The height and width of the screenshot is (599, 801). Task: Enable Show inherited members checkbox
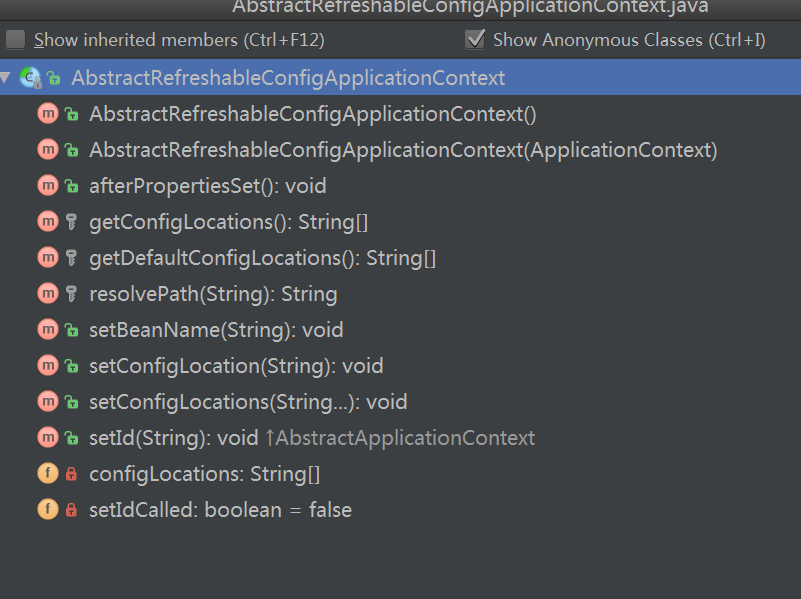click(x=15, y=40)
